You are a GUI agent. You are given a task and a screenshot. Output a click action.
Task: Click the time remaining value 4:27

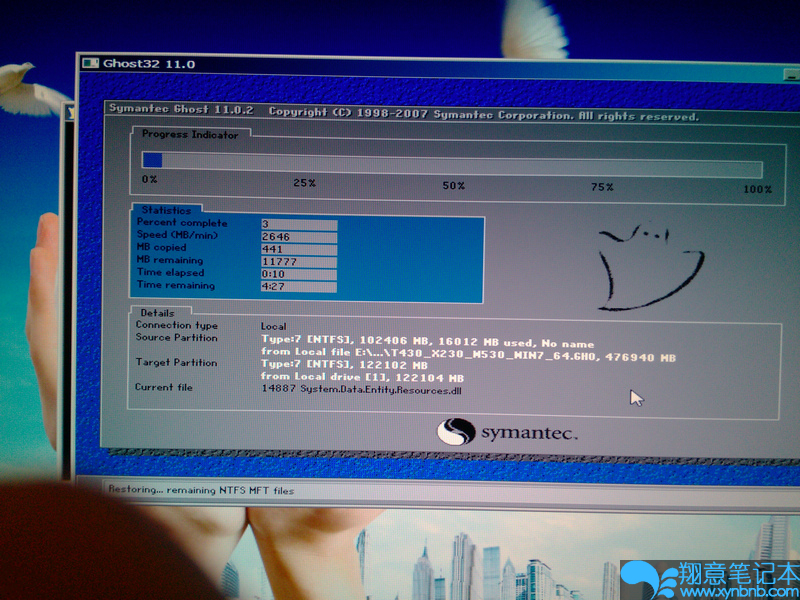tap(299, 286)
